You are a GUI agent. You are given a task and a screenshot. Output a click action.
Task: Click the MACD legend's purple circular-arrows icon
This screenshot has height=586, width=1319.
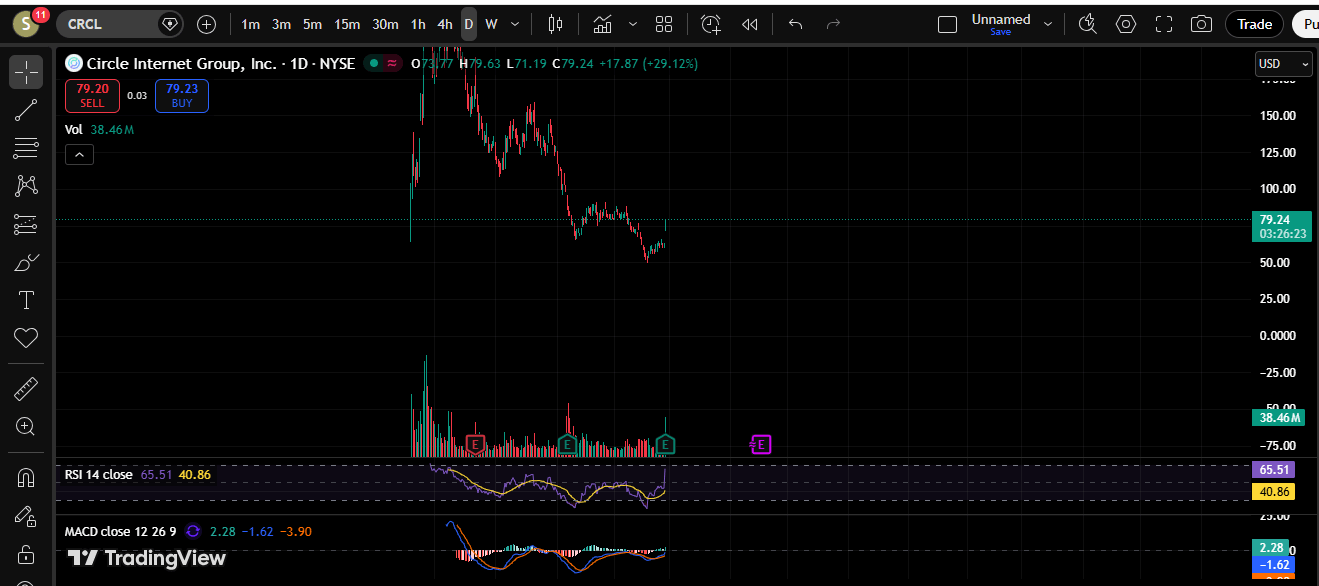coord(193,531)
